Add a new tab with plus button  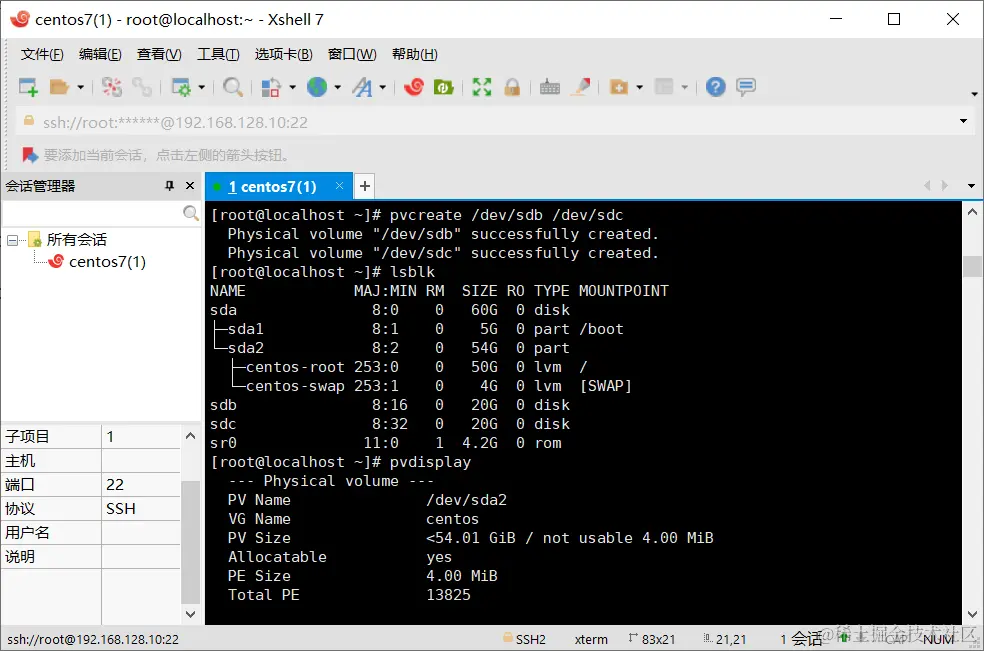tap(365, 186)
